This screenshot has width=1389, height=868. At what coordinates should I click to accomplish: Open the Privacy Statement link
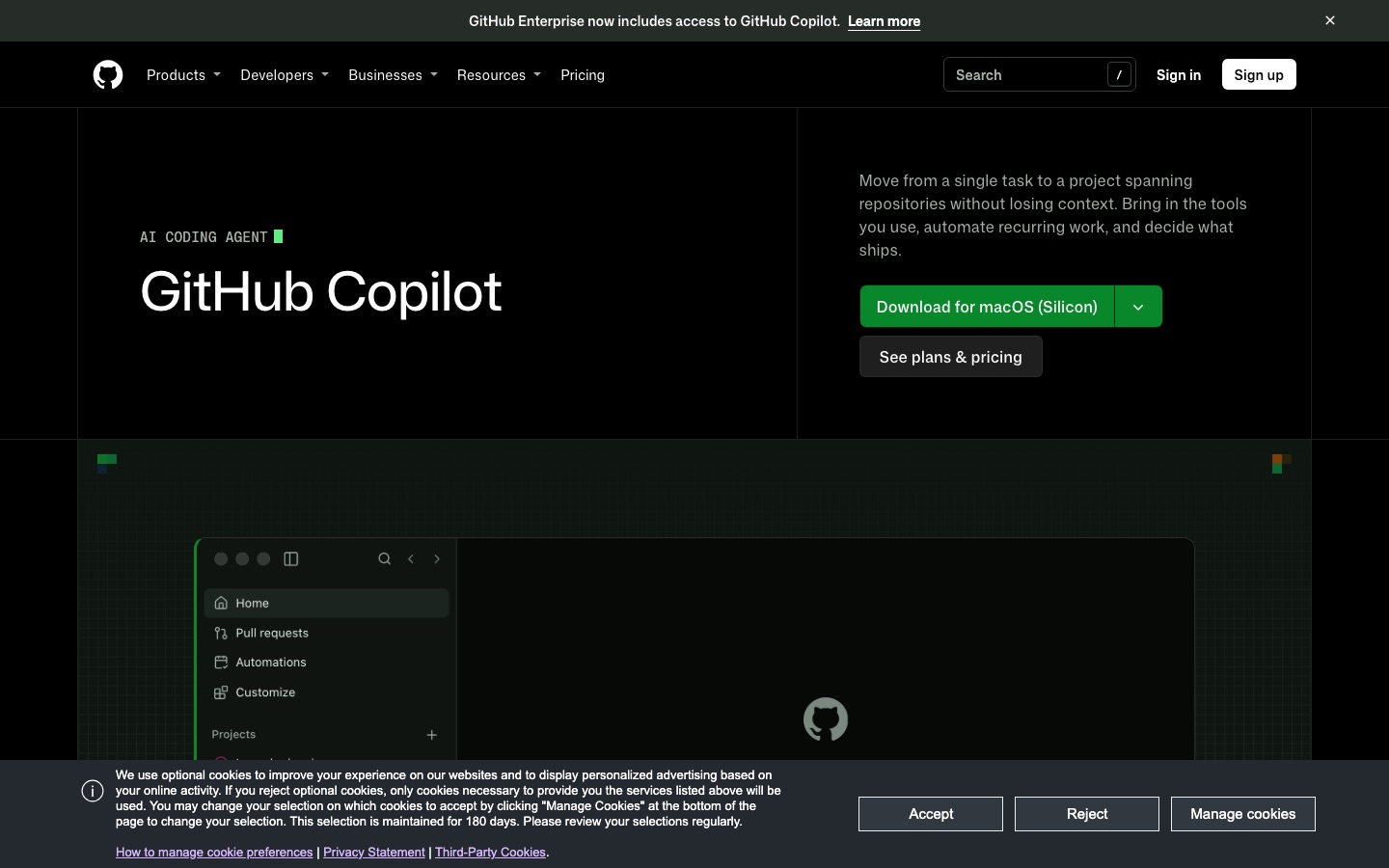tap(374, 853)
